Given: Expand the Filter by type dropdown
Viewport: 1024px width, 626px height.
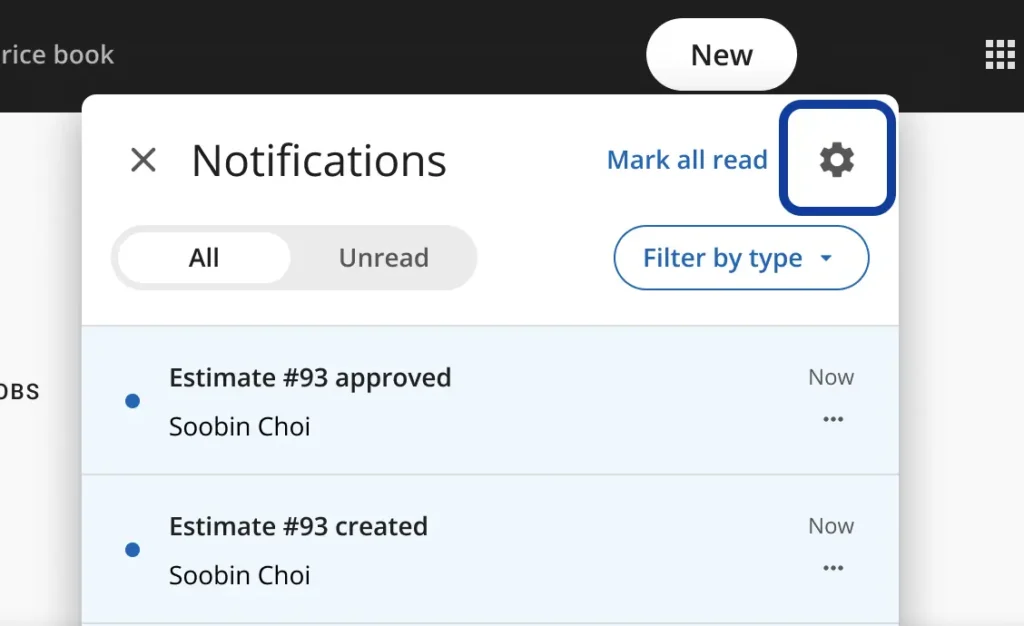Looking at the screenshot, I should [x=740, y=258].
